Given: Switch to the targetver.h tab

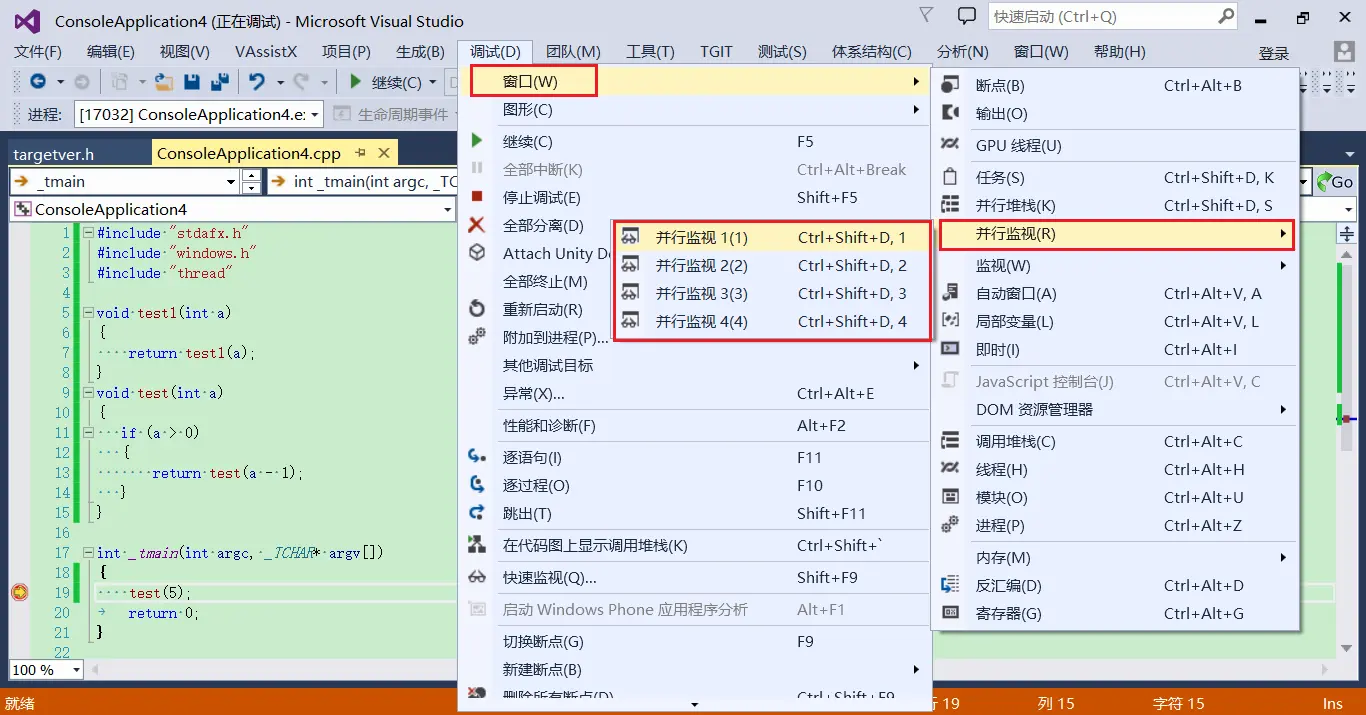Looking at the screenshot, I should pos(54,154).
